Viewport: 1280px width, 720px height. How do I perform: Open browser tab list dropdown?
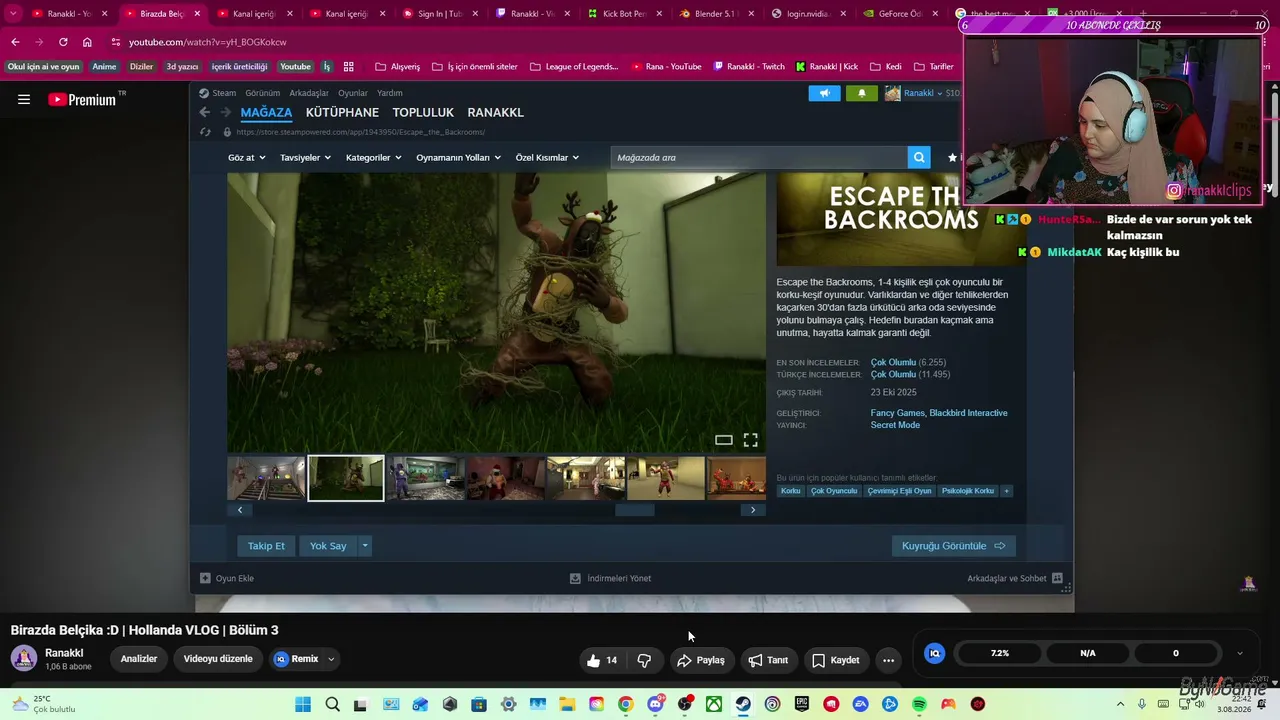[13, 14]
